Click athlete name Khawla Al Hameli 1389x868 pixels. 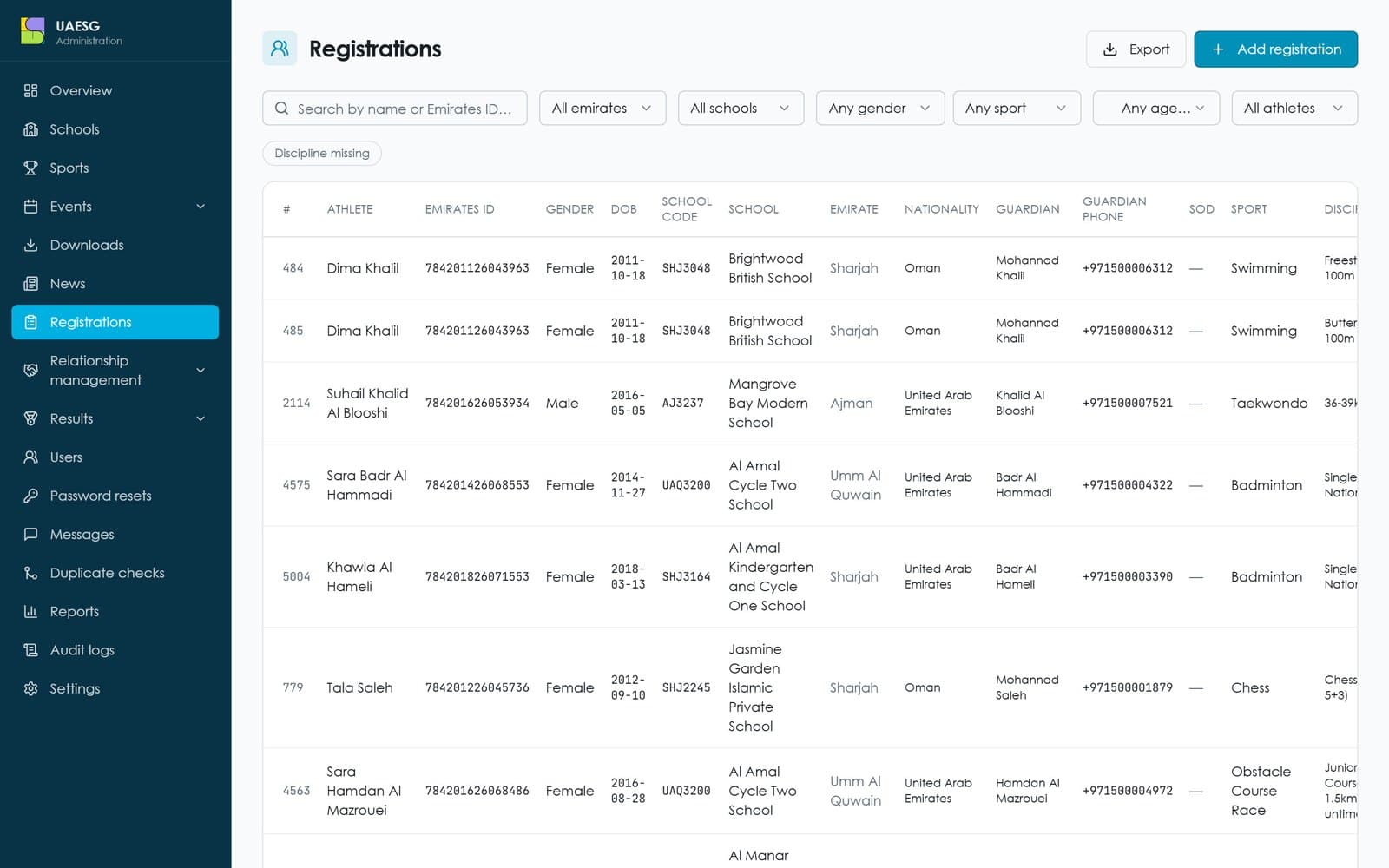point(359,576)
